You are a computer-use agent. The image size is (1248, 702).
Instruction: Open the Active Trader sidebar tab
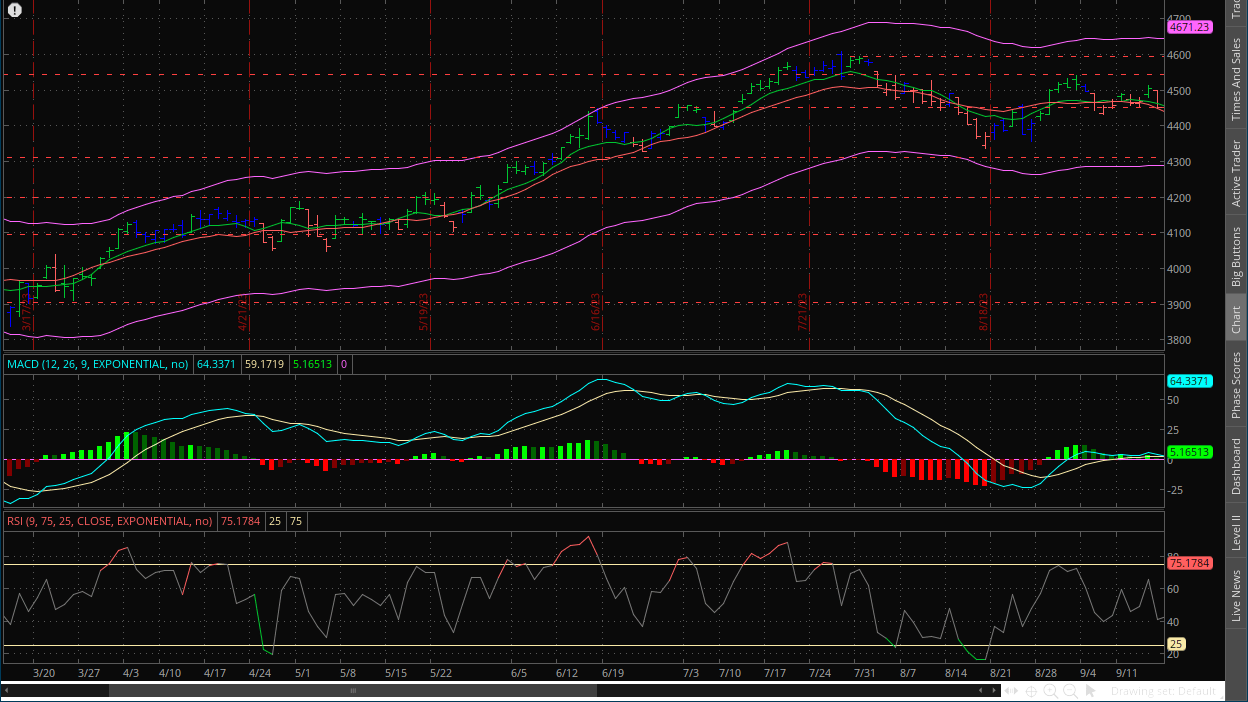pyautogui.click(x=1237, y=174)
